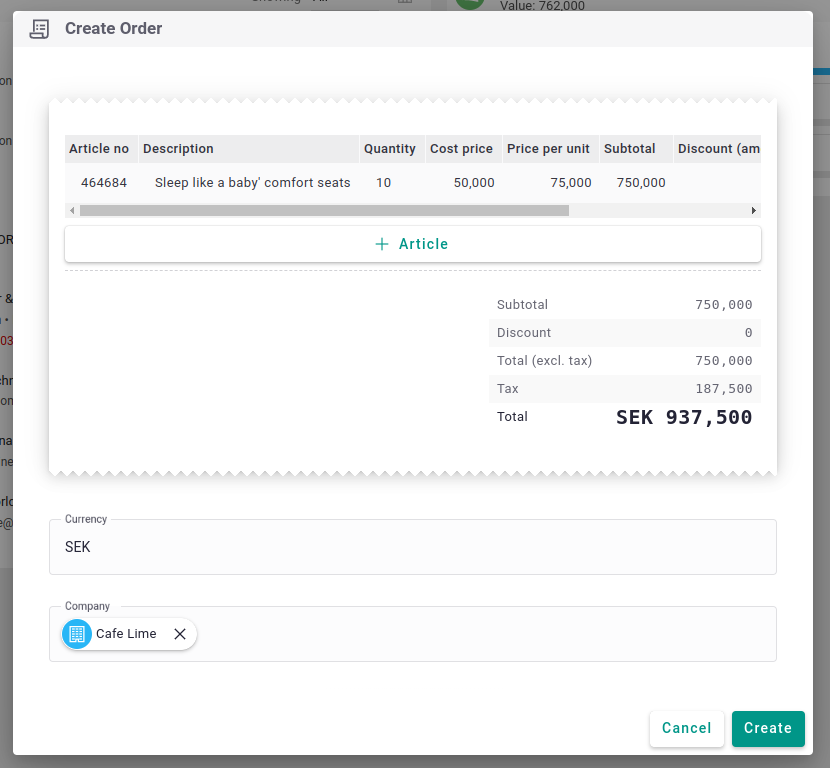Screen dimensions: 830x768
Task: Select the quantity cell showing 10
Action: click(x=384, y=183)
